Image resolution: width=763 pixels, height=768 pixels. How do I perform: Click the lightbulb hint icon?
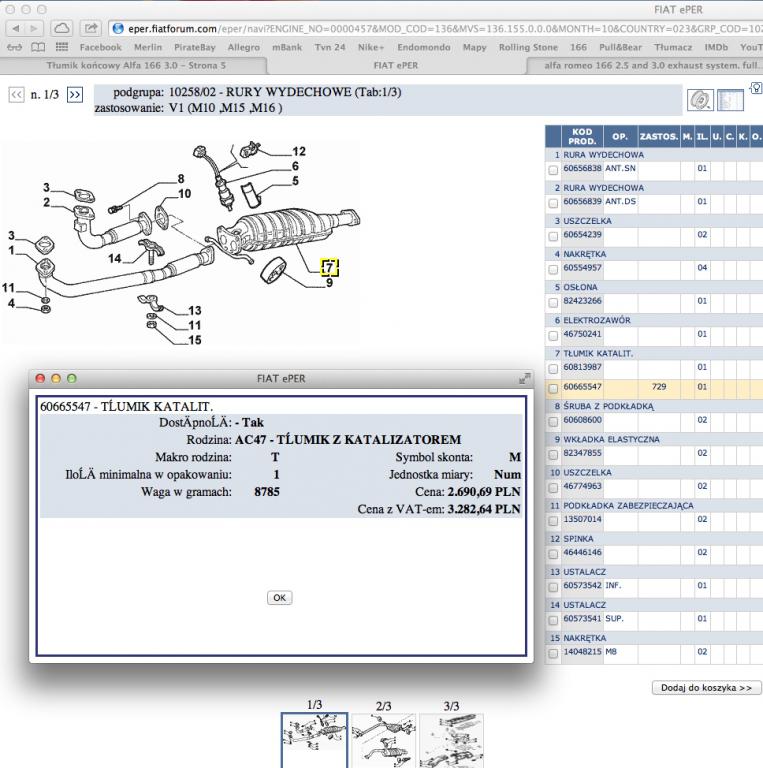point(755,89)
